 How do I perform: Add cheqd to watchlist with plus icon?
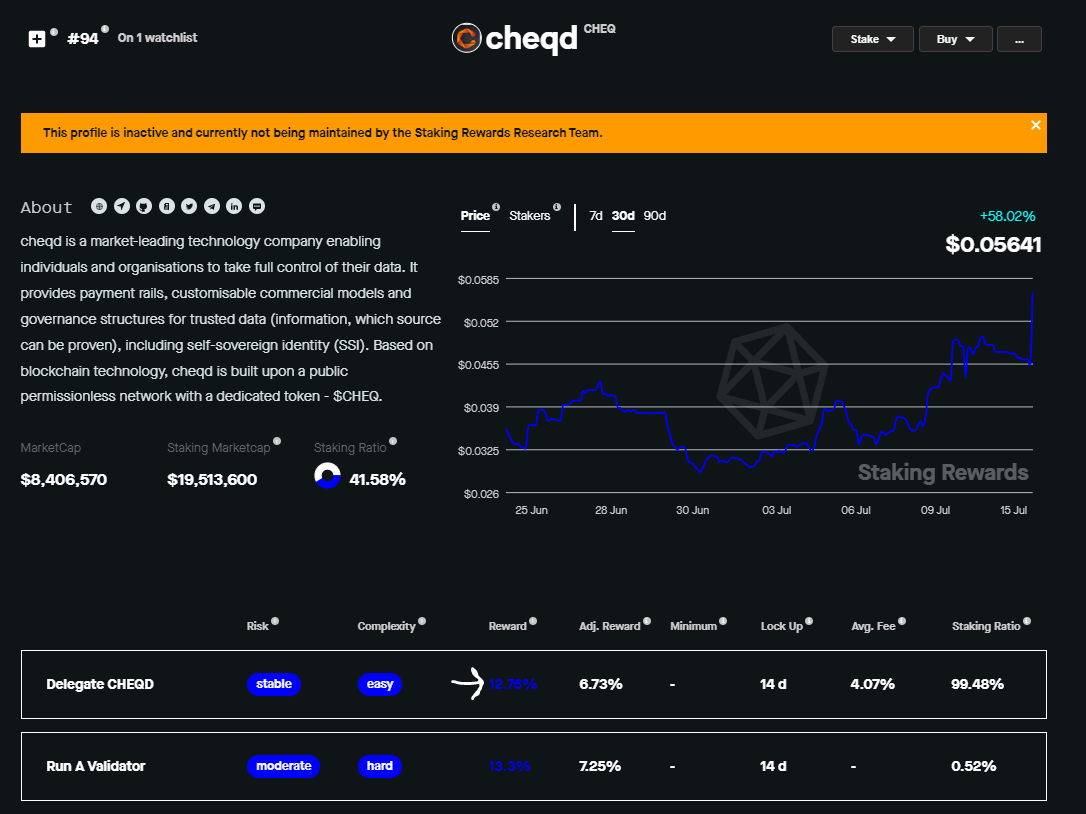pyautogui.click(x=37, y=39)
